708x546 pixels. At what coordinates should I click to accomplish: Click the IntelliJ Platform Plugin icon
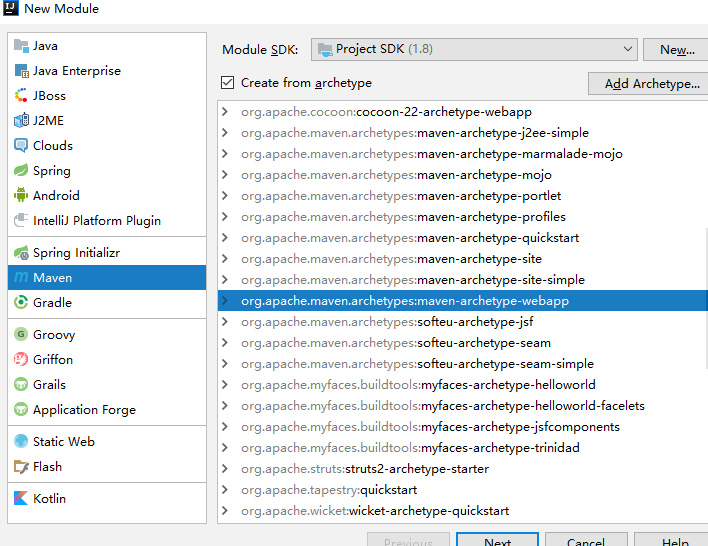21,220
